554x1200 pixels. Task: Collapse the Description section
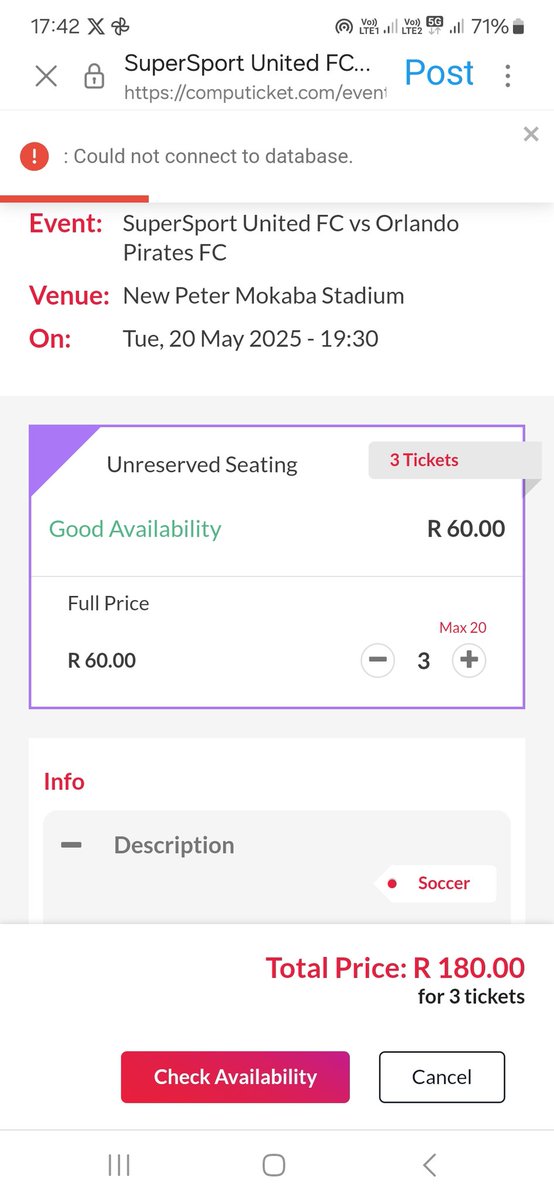pos(71,845)
